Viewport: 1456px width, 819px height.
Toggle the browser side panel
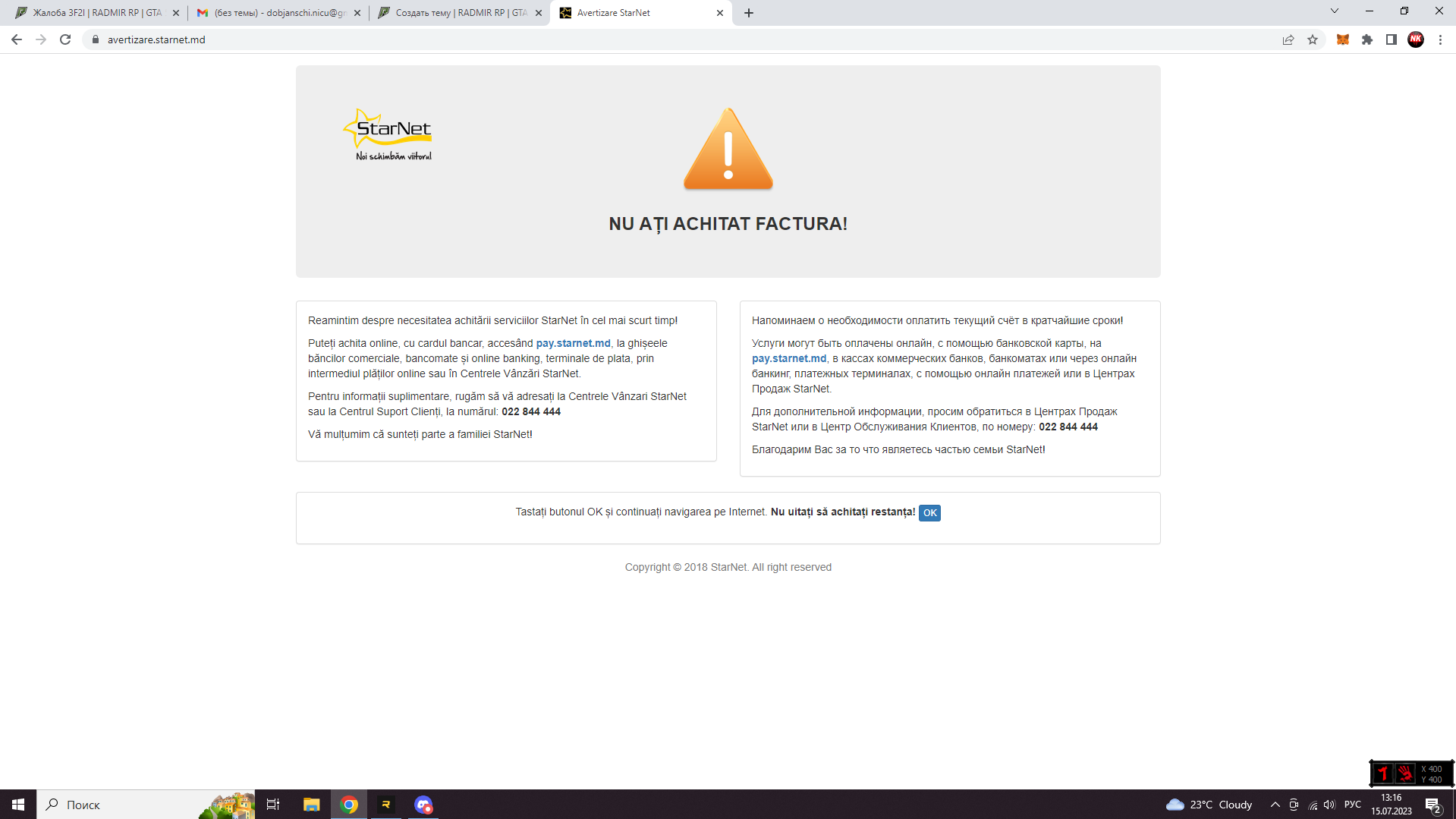pos(1392,39)
